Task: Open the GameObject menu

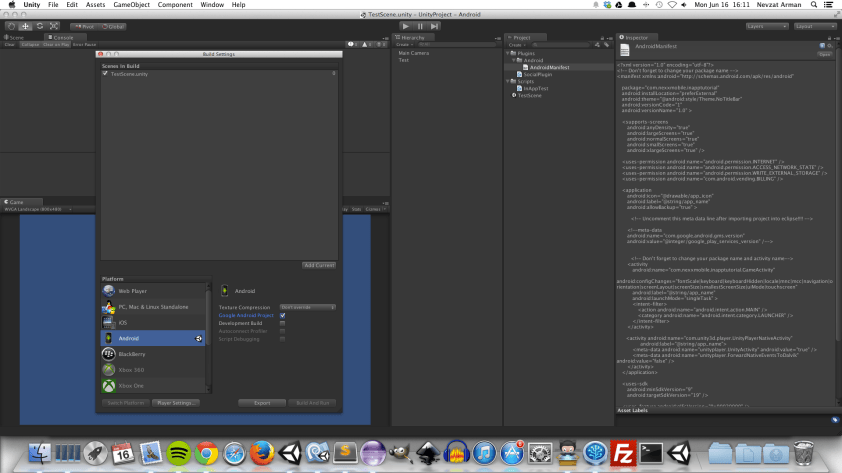Action: (132, 5)
